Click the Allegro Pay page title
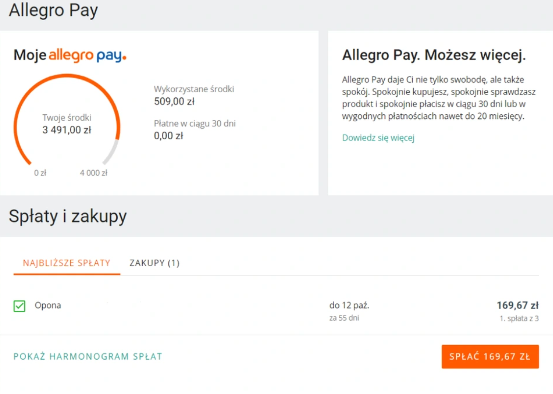Screen dimensions: 553x394 coord(53,10)
